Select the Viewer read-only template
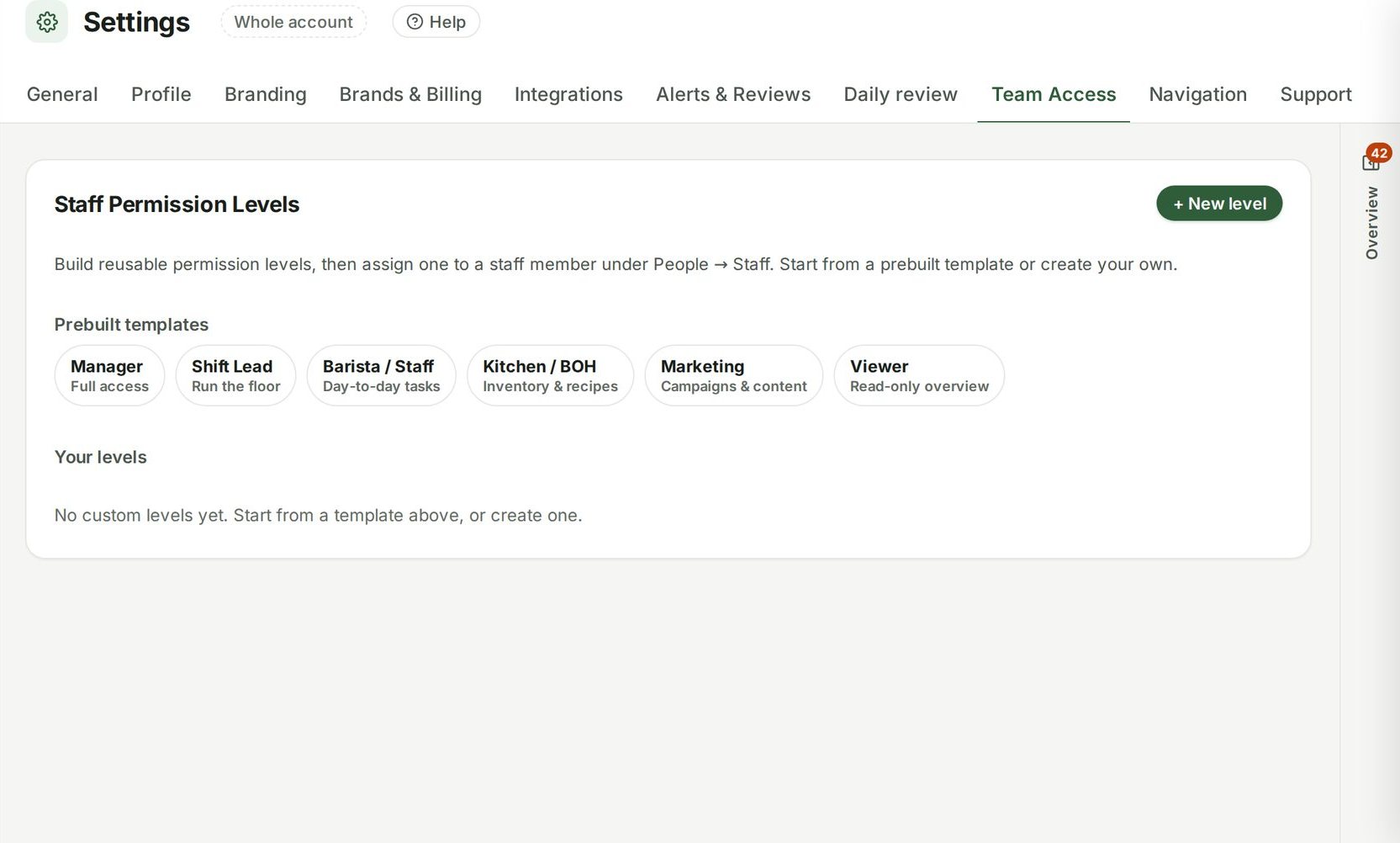Viewport: 1400px width, 843px height. tap(919, 375)
